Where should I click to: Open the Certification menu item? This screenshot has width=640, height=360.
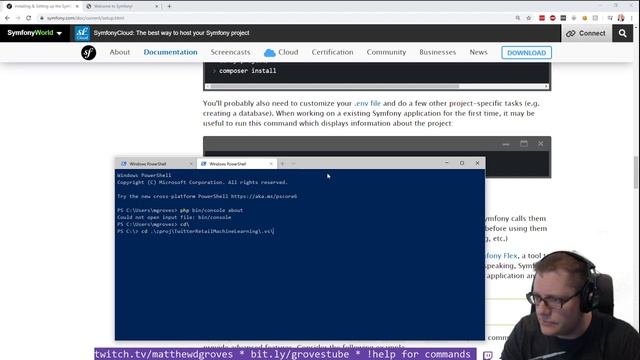332,52
